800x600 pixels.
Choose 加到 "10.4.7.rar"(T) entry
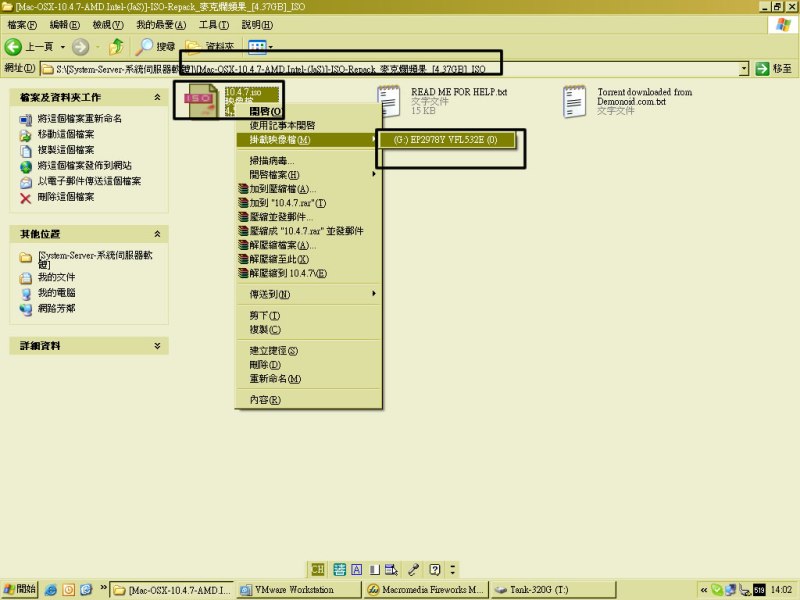pos(309,203)
